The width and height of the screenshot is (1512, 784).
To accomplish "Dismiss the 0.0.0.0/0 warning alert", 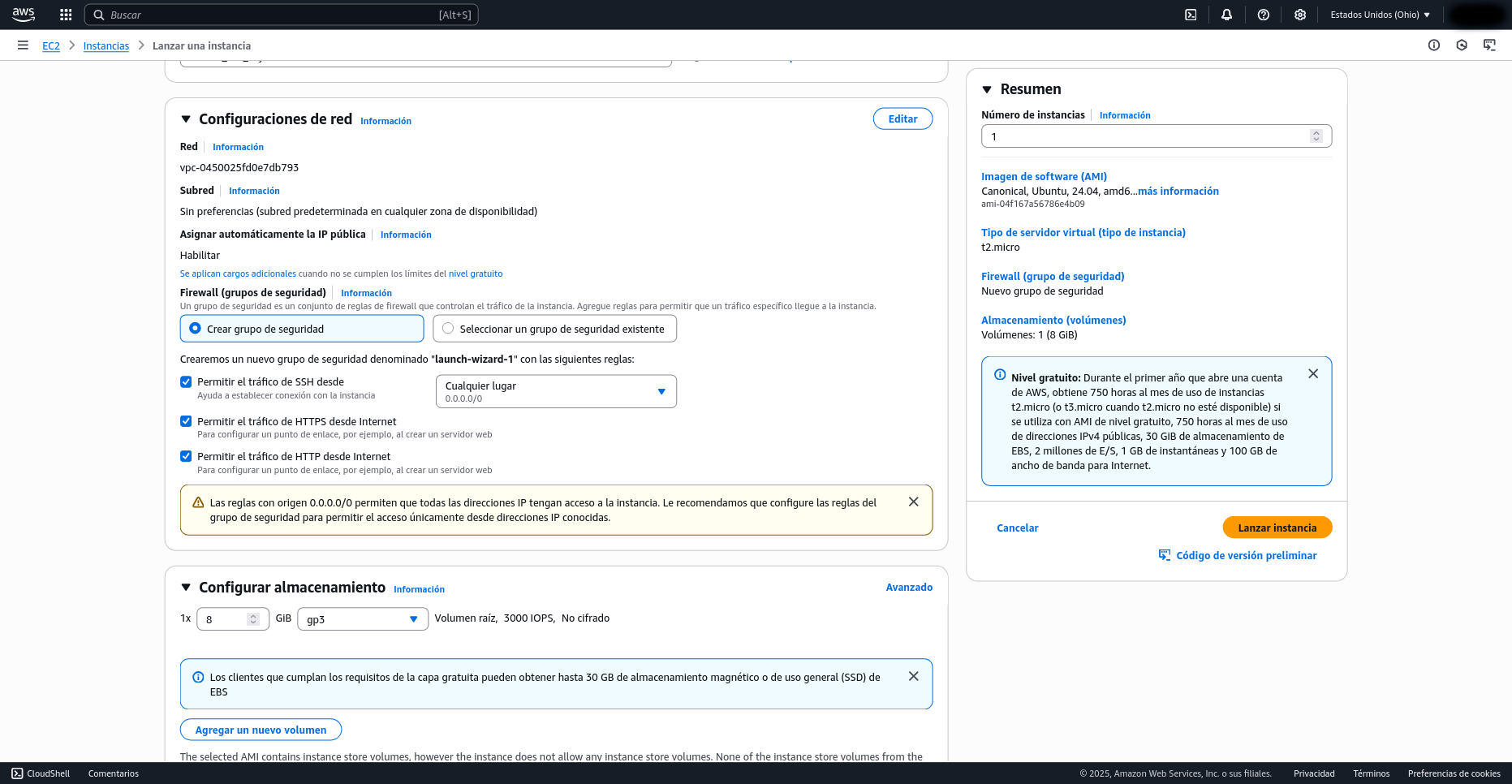I will coord(913,502).
